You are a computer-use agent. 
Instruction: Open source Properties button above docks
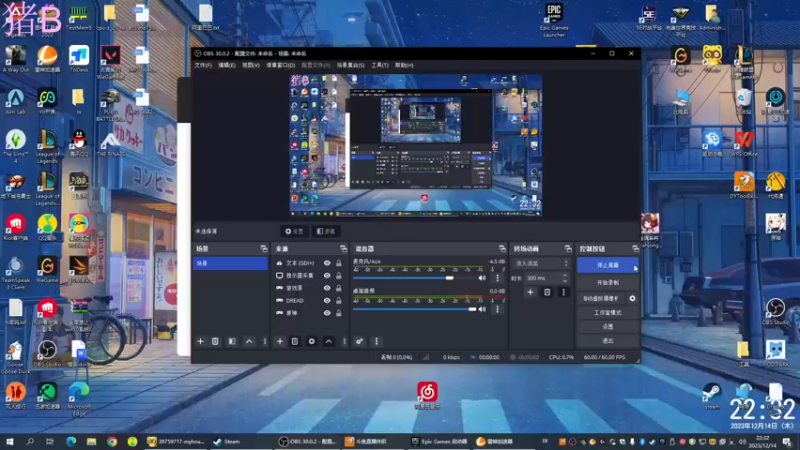point(294,231)
